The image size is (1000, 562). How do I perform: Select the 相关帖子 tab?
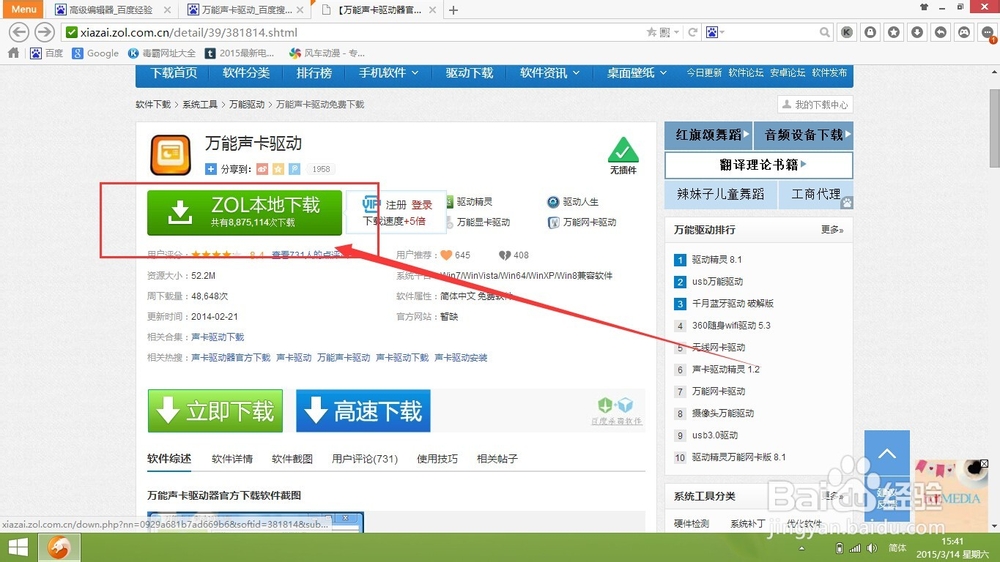point(497,459)
